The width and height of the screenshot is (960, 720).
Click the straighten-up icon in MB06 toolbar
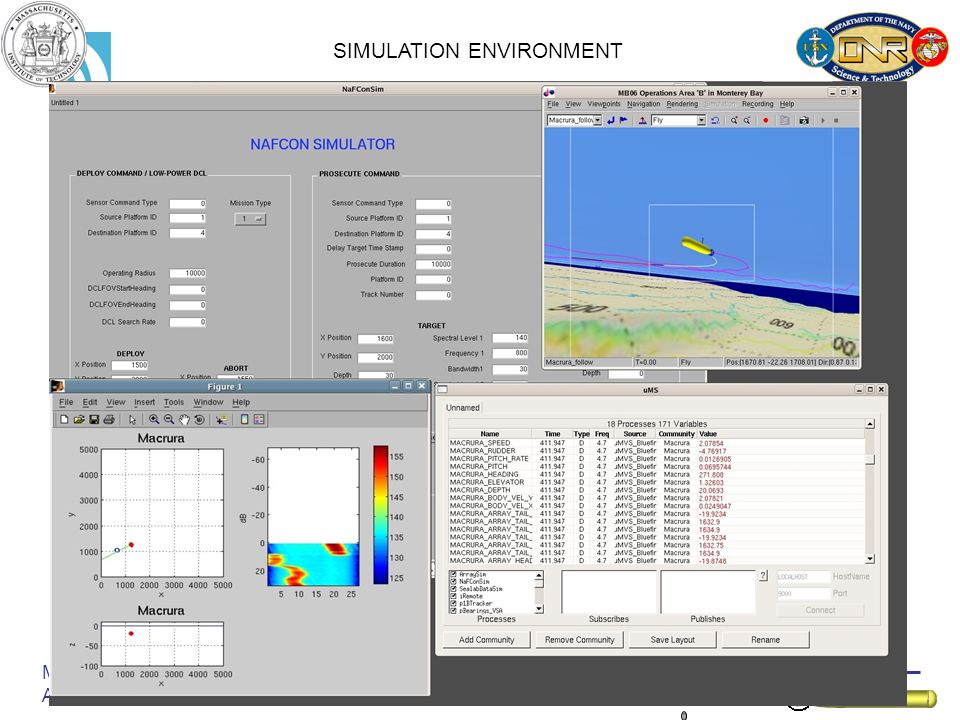pos(642,121)
